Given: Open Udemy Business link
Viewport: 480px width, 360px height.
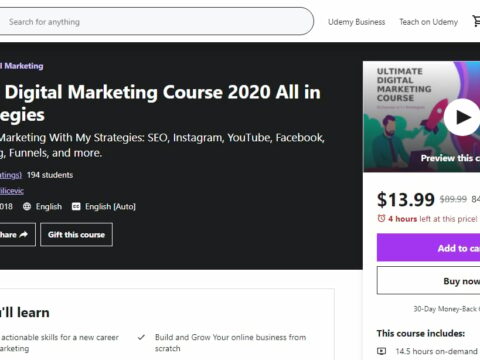Looking at the screenshot, I should [356, 22].
